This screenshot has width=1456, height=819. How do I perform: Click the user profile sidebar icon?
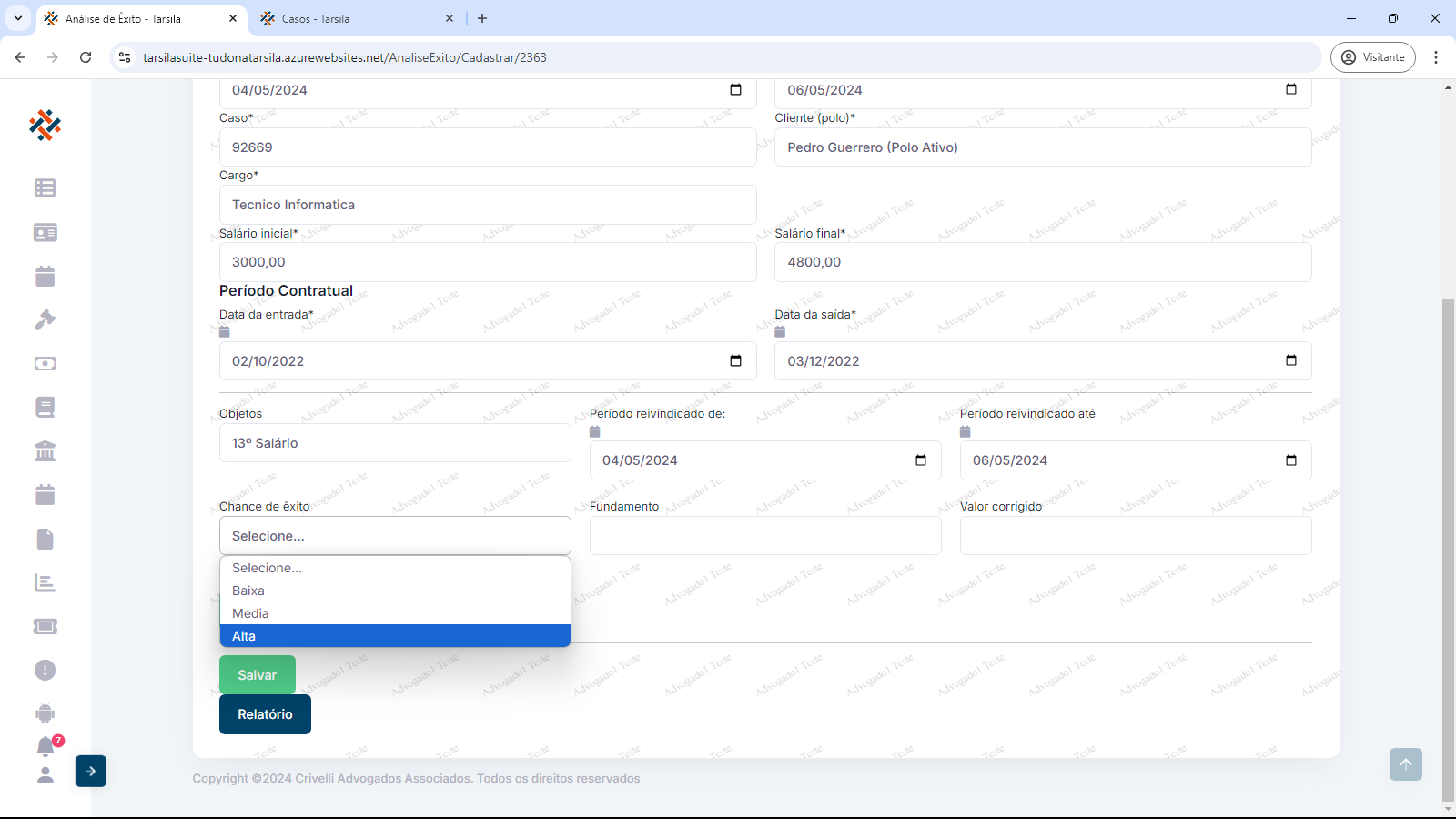[x=45, y=774]
